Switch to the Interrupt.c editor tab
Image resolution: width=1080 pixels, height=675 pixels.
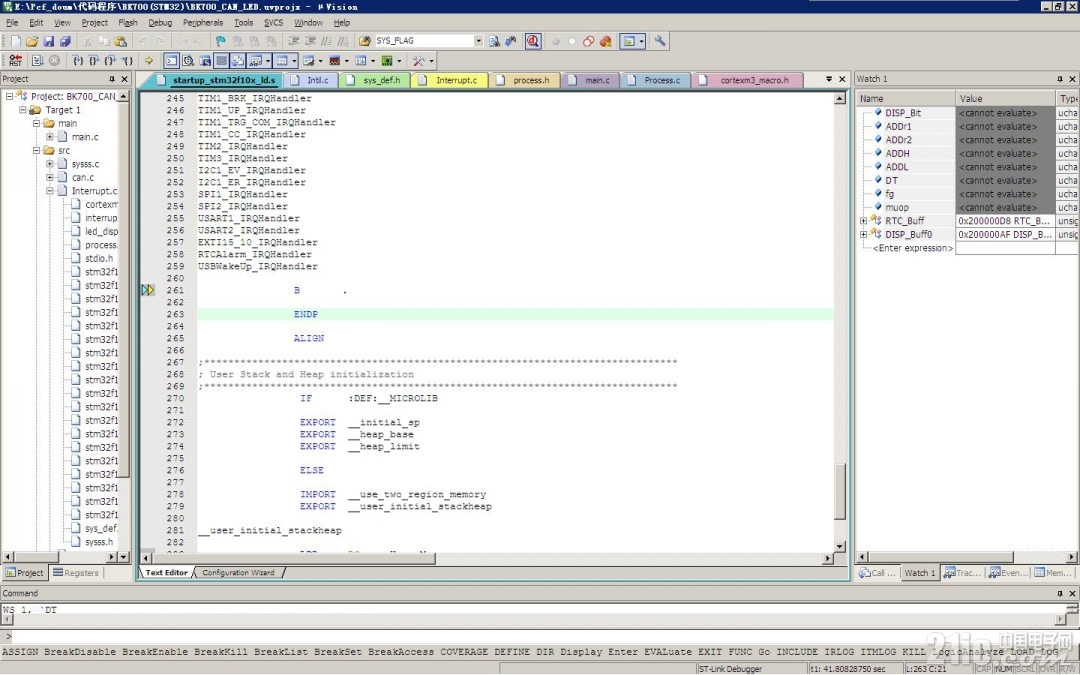[449, 80]
